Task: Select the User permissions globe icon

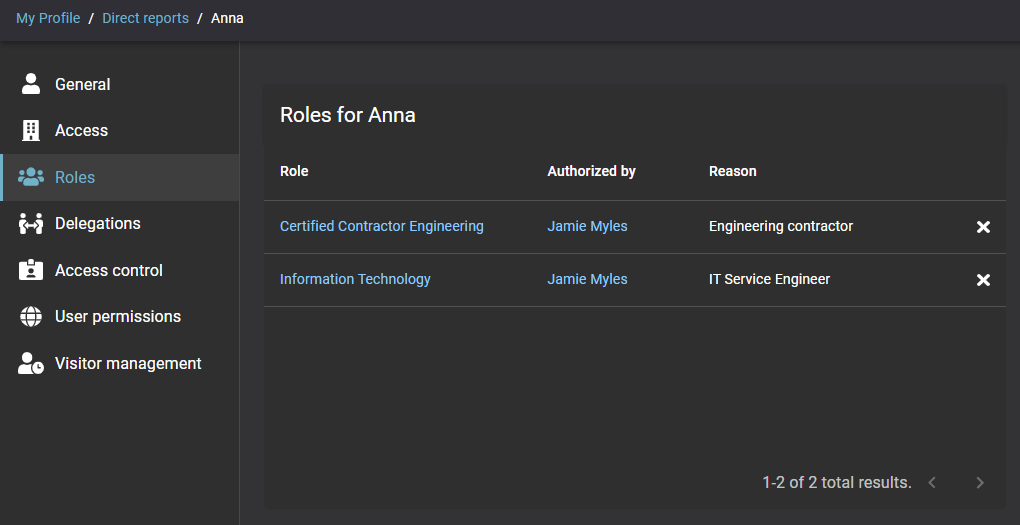Action: pyautogui.click(x=31, y=317)
